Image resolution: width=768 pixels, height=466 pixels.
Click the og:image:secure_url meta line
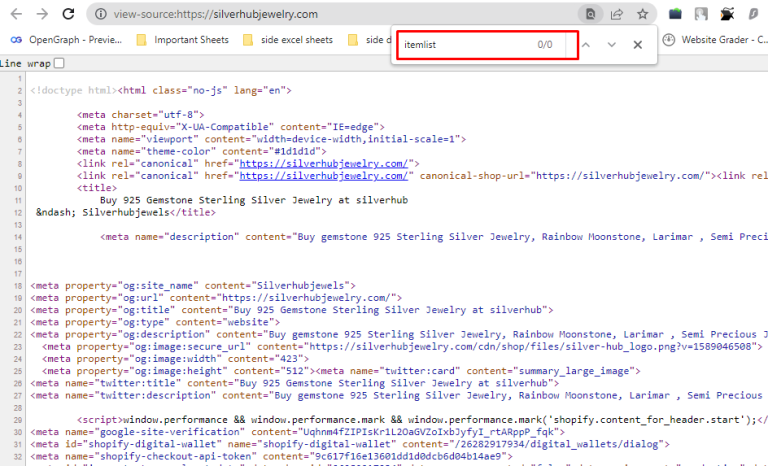[403, 346]
